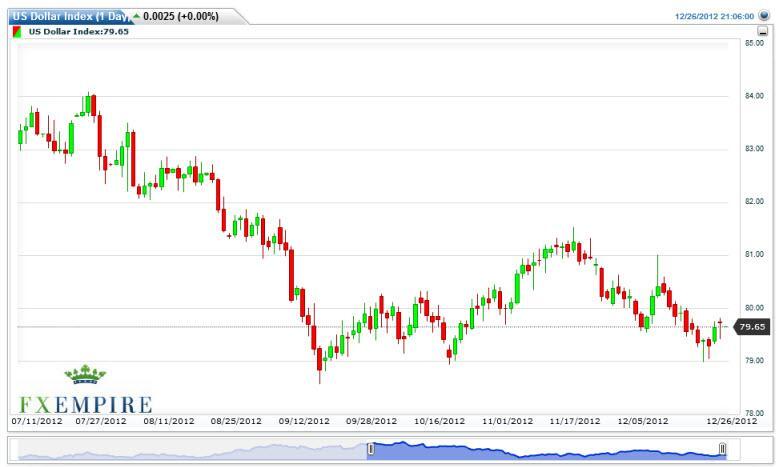Click the 84.00 price axis label
778x467 pixels.
tap(753, 96)
